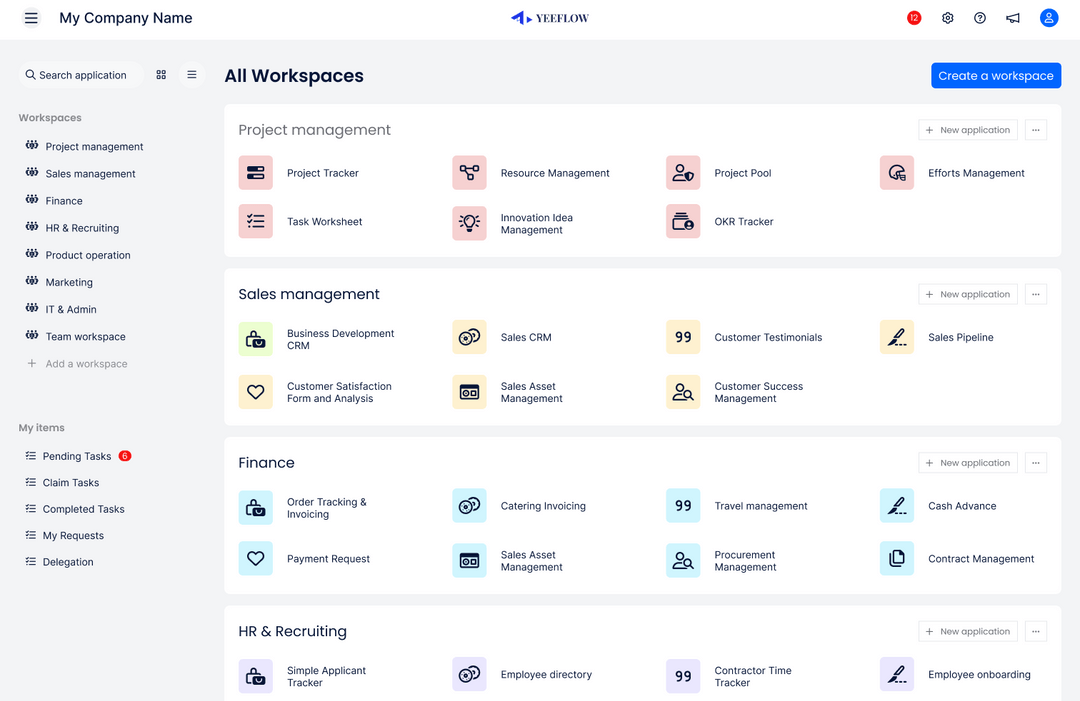This screenshot has width=1080, height=701.
Task: Select Pending Tasks in the sidebar
Action: point(78,455)
